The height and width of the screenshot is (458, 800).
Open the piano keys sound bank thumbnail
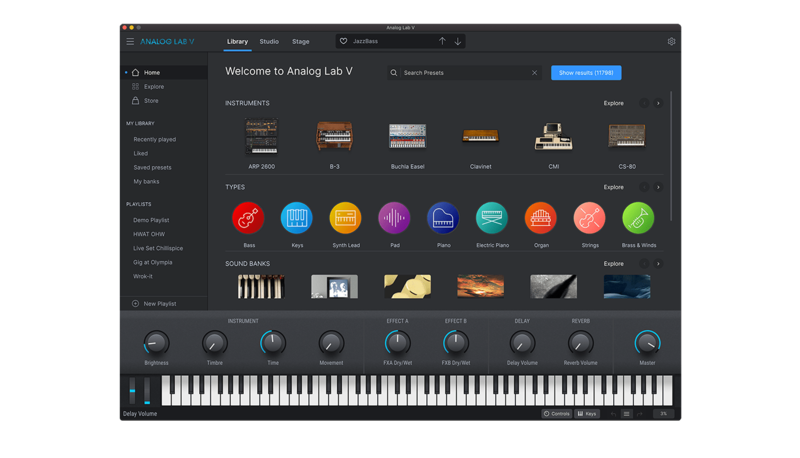click(x=261, y=287)
